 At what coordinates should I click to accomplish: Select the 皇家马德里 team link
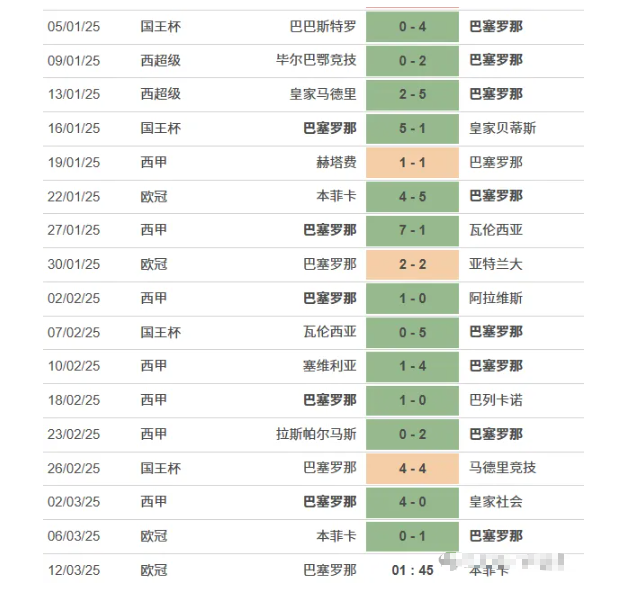pos(322,94)
